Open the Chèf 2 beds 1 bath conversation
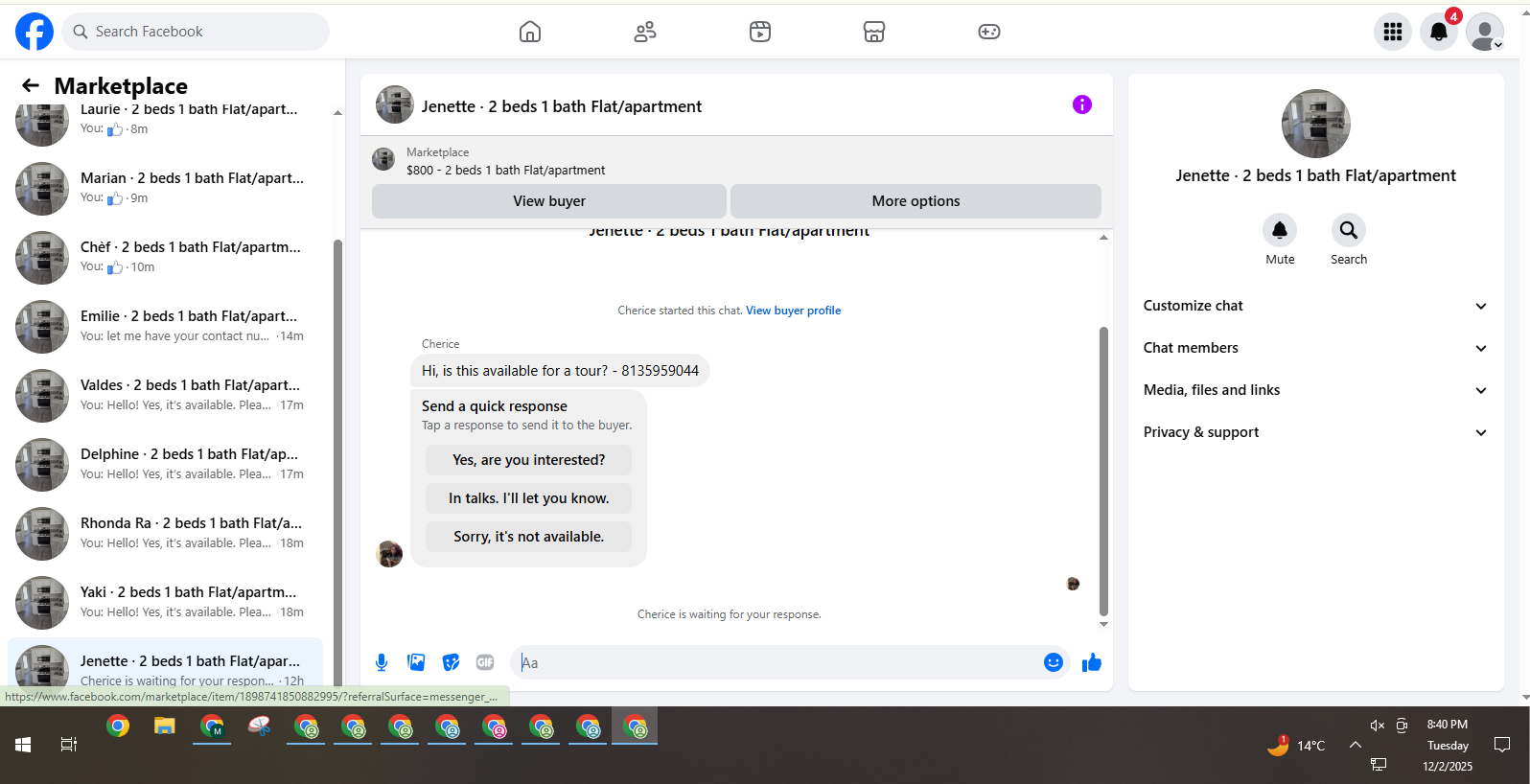Screen dimensions: 1530x784 pos(165,257)
